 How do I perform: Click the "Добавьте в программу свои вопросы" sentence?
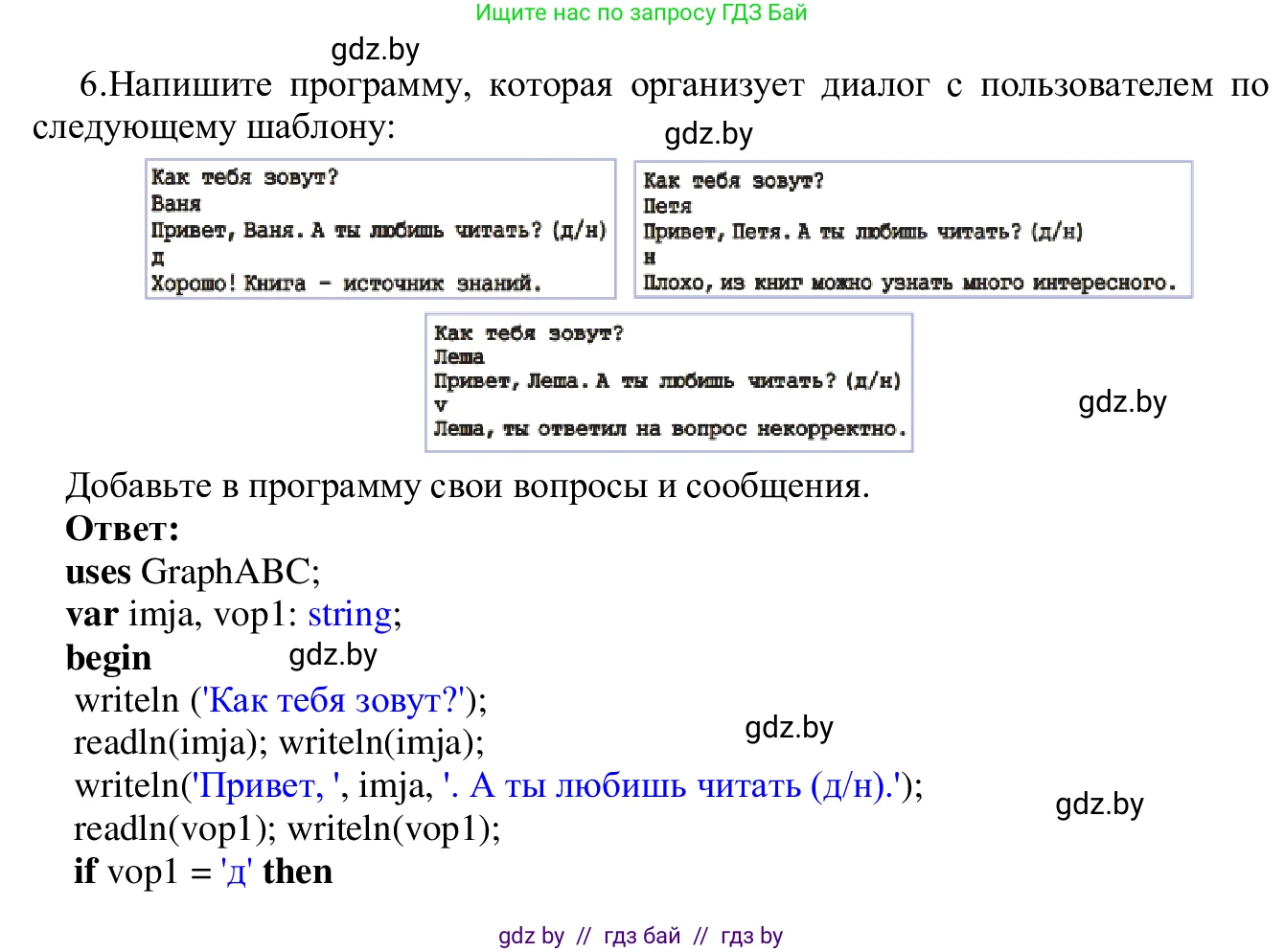click(467, 487)
